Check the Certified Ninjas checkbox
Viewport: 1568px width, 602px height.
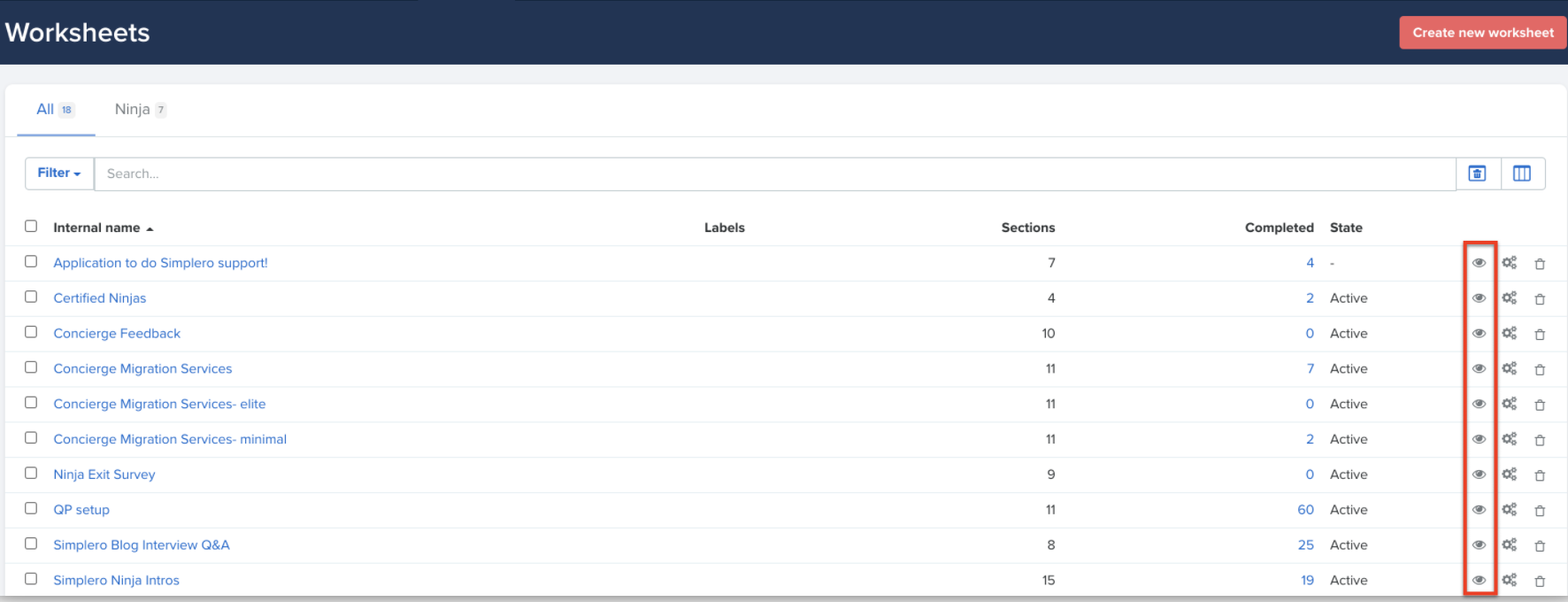tap(31, 297)
